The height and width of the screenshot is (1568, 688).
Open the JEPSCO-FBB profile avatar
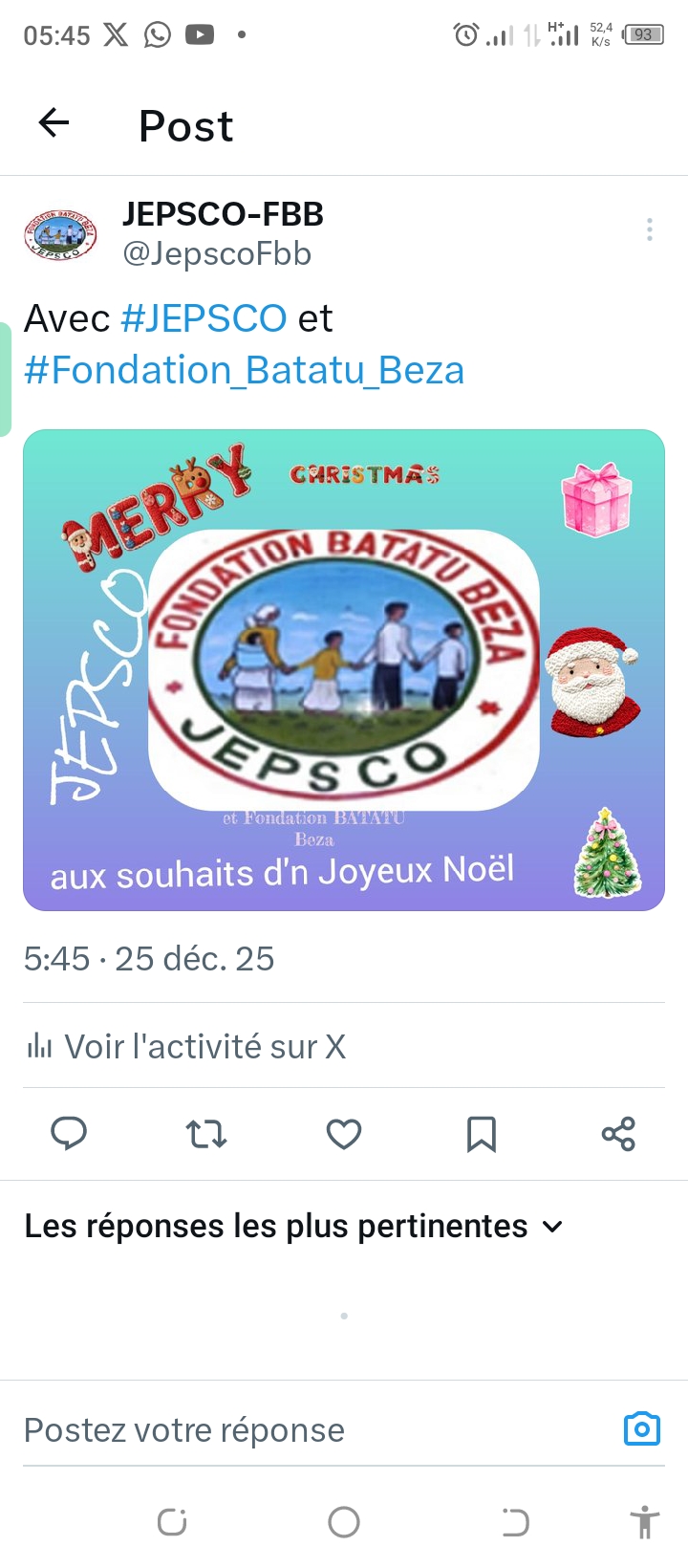[60, 235]
